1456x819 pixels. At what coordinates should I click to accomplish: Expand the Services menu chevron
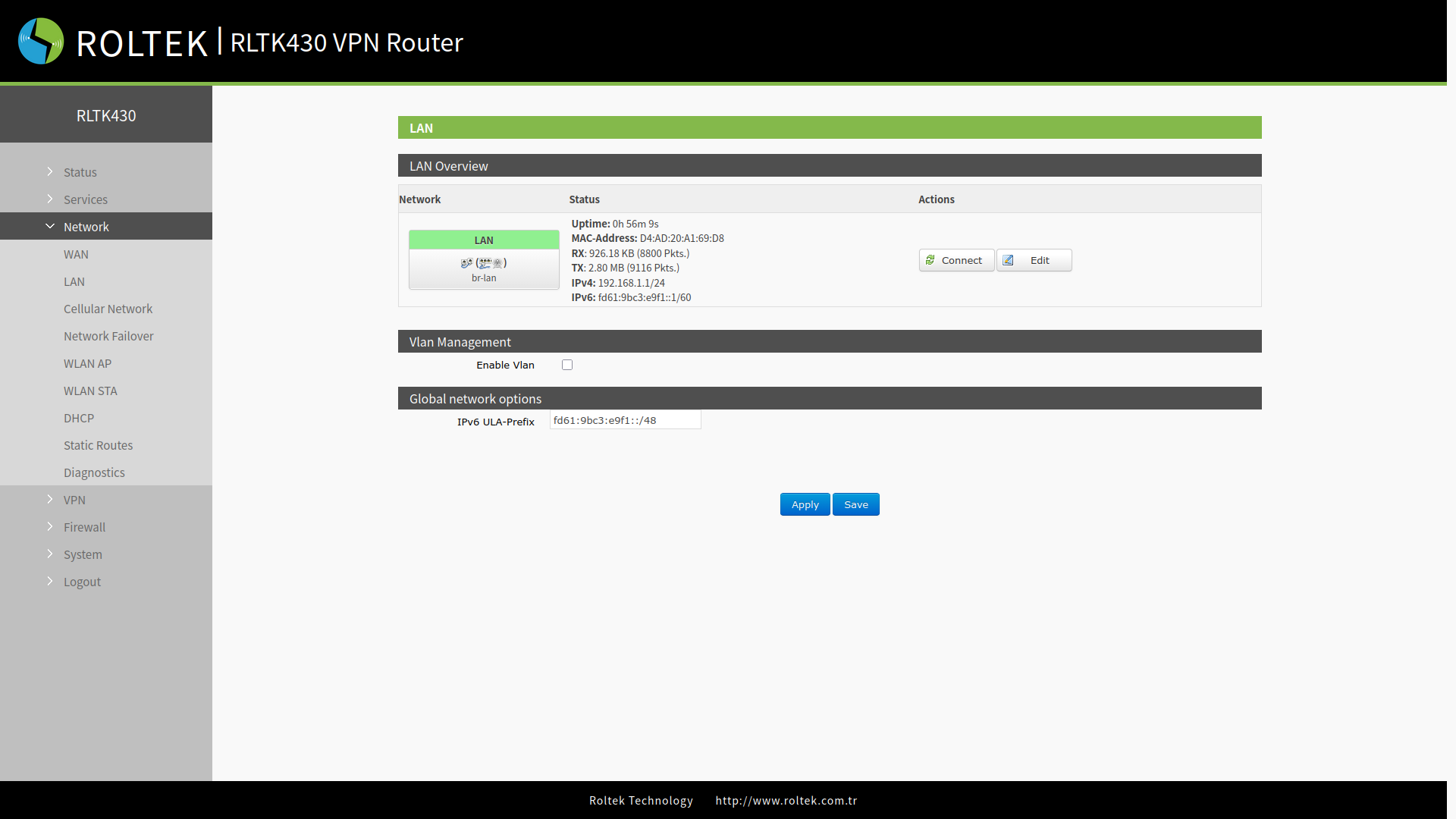pos(50,199)
